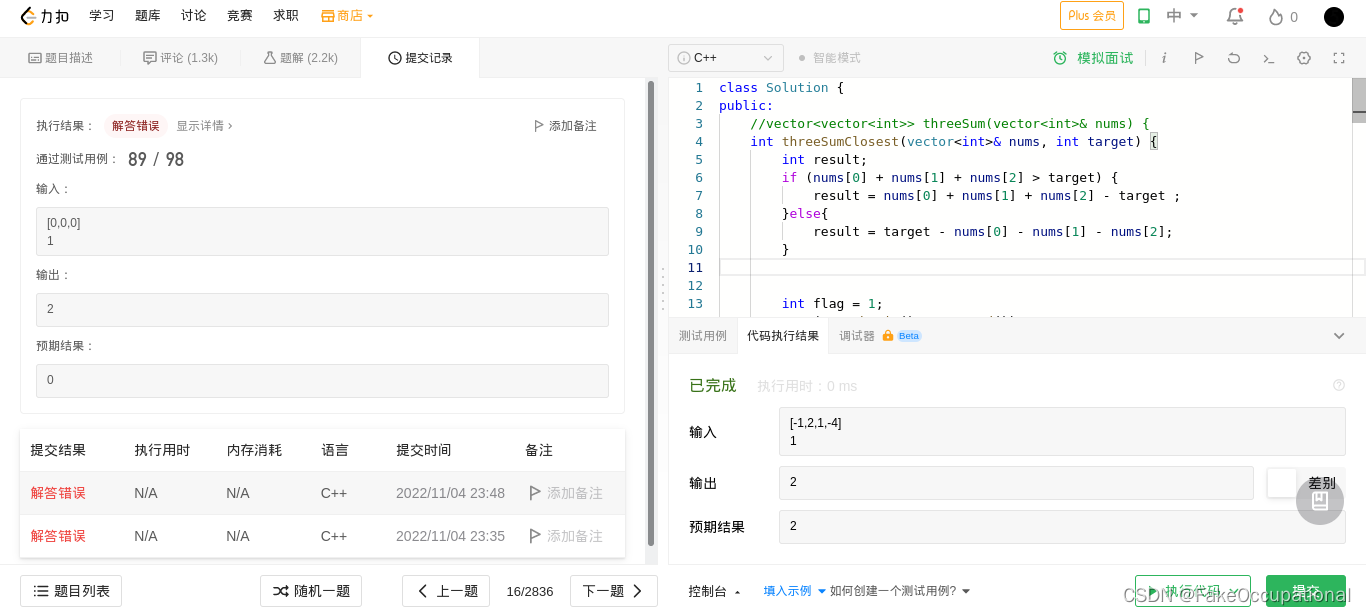Switch to the 评论 (1.3k) tab

point(180,58)
